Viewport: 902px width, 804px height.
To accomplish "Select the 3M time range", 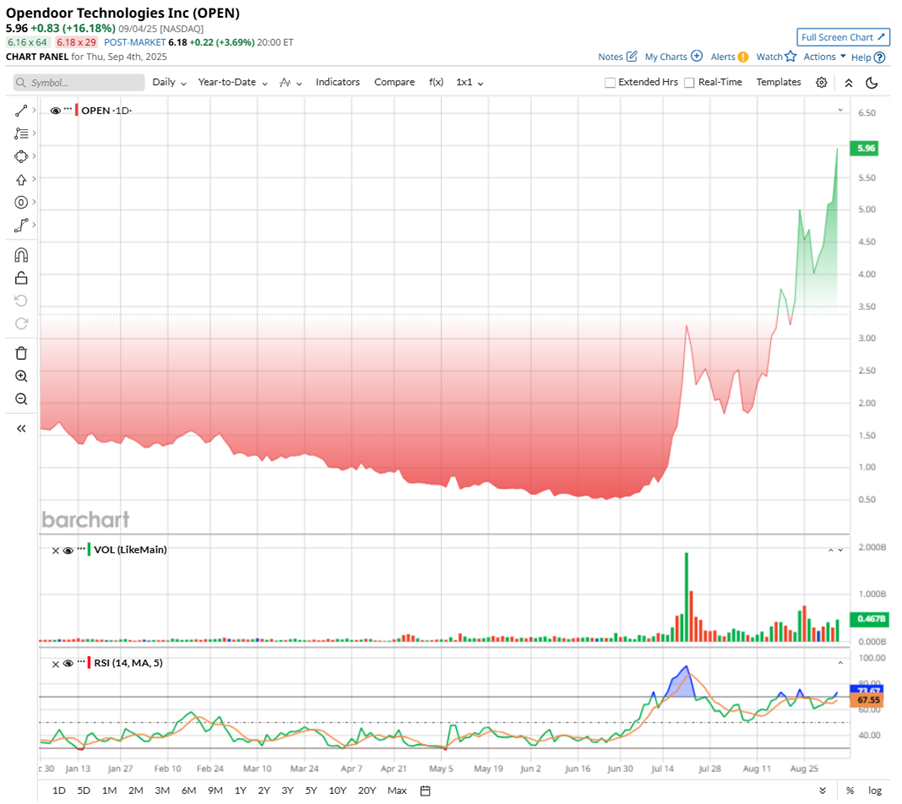I will tap(162, 791).
